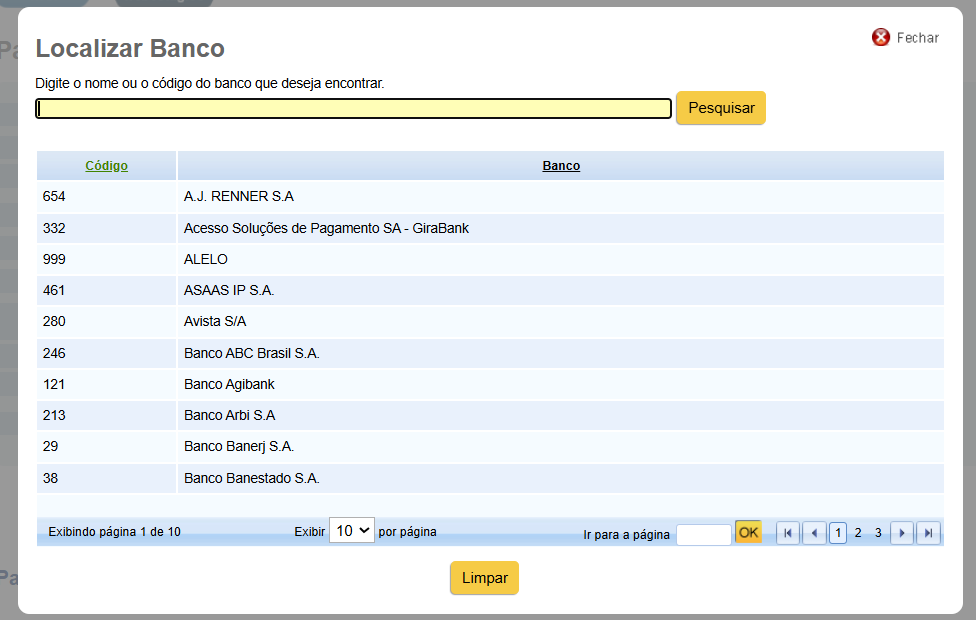Click the Fechar text link
This screenshot has width=976, height=620.
click(x=917, y=38)
